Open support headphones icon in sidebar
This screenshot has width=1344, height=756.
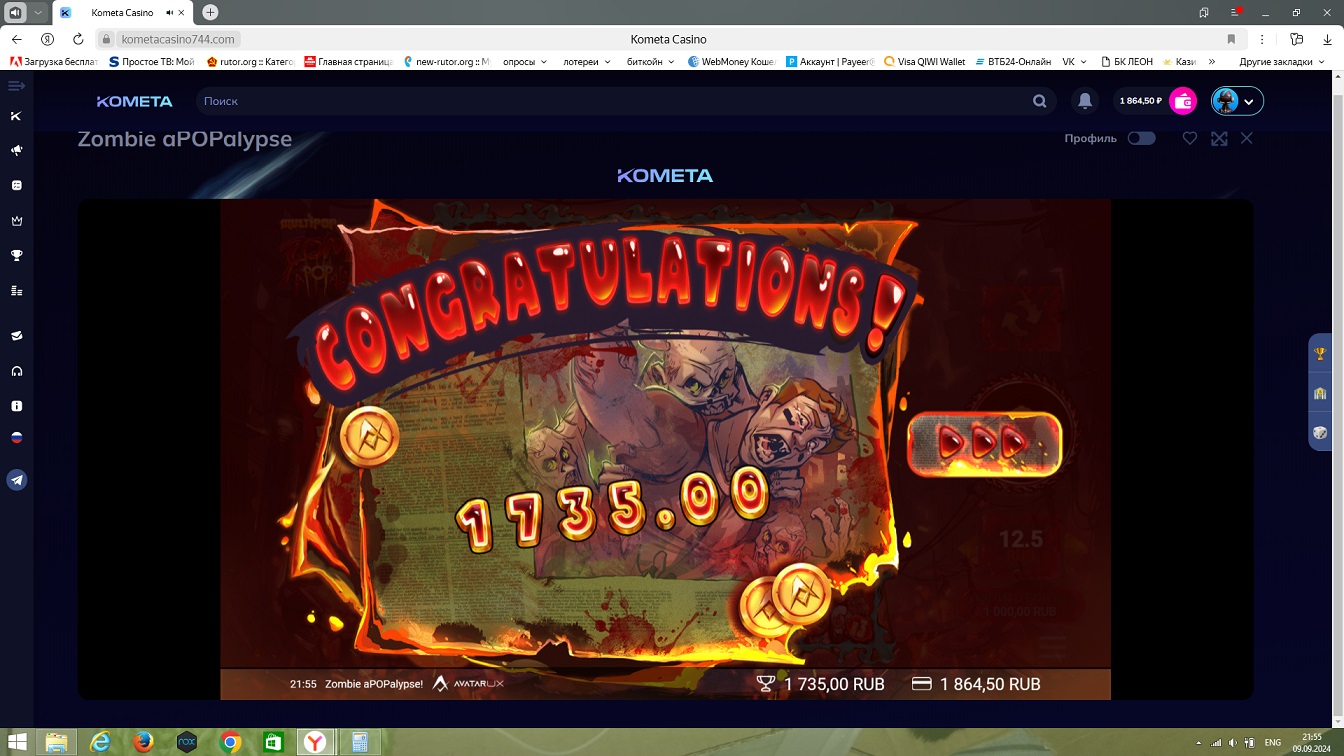coord(16,371)
